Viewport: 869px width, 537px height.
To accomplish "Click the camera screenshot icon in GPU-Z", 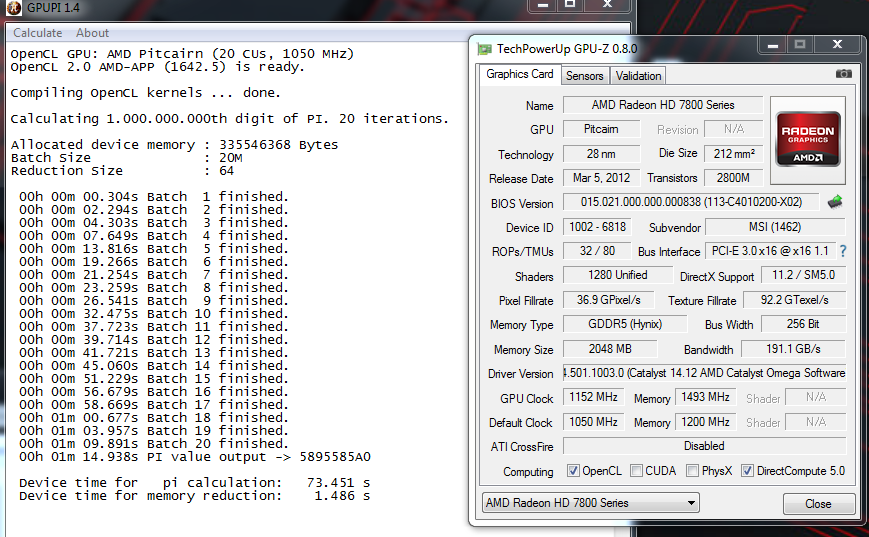I will (x=843, y=74).
